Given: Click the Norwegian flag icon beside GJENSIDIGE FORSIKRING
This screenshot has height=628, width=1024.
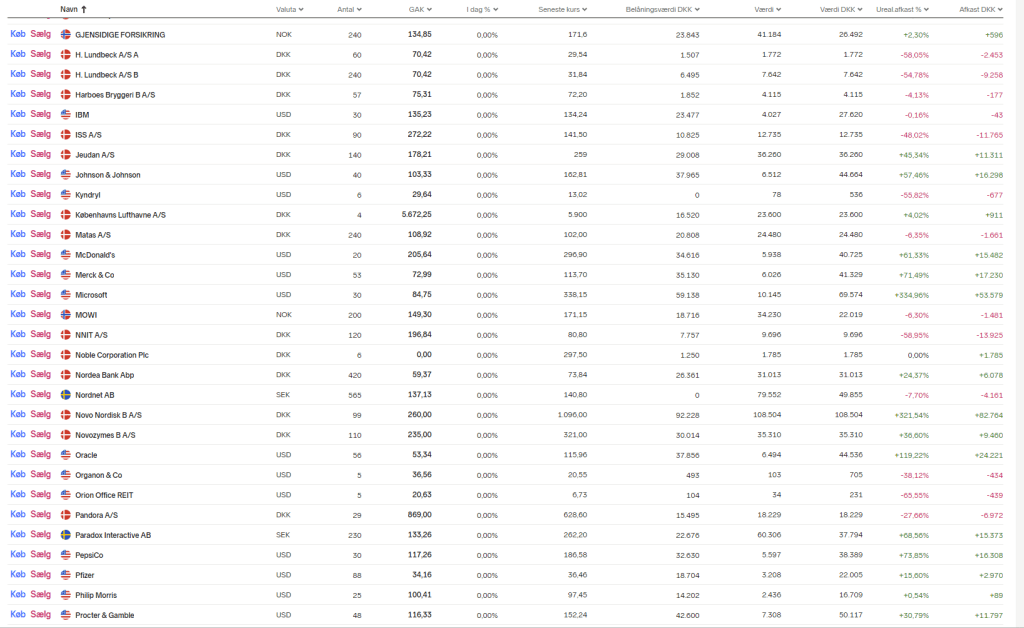Looking at the screenshot, I should coord(66,34).
